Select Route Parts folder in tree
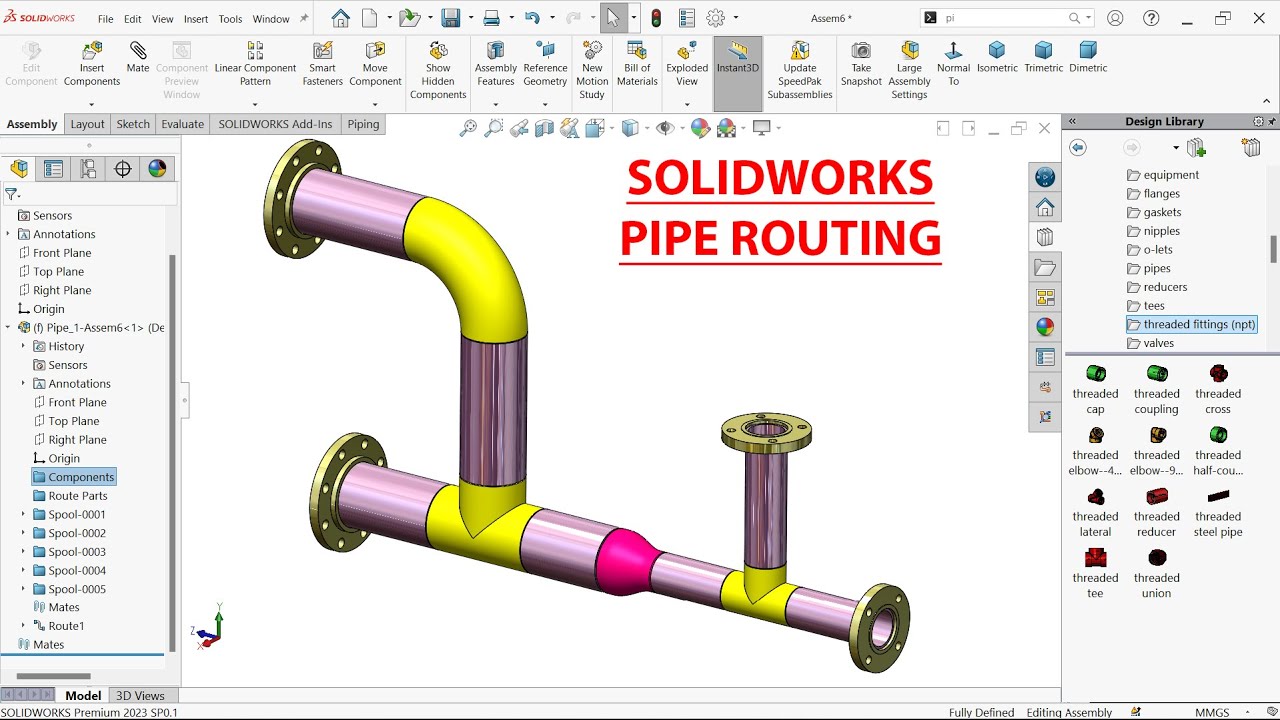 [70, 496]
